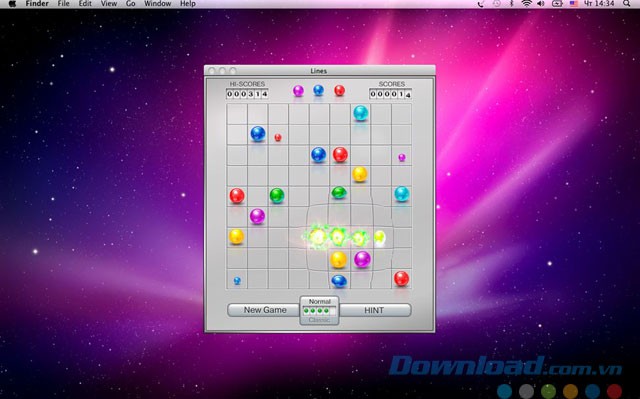The height and width of the screenshot is (399, 640).
Task: Open the Apple menu
Action: [12, 4]
